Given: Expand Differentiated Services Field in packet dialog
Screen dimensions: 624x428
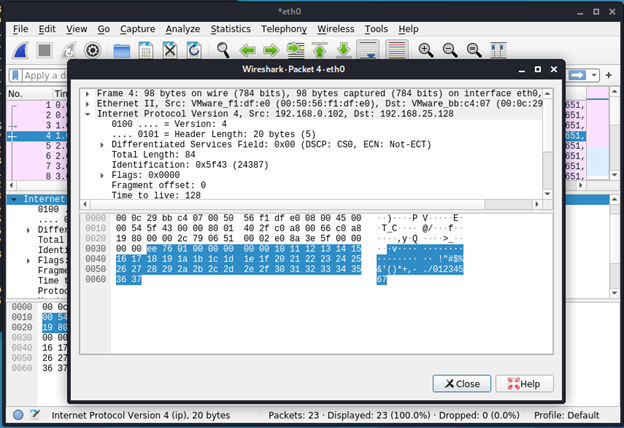Looking at the screenshot, I should point(102,145).
